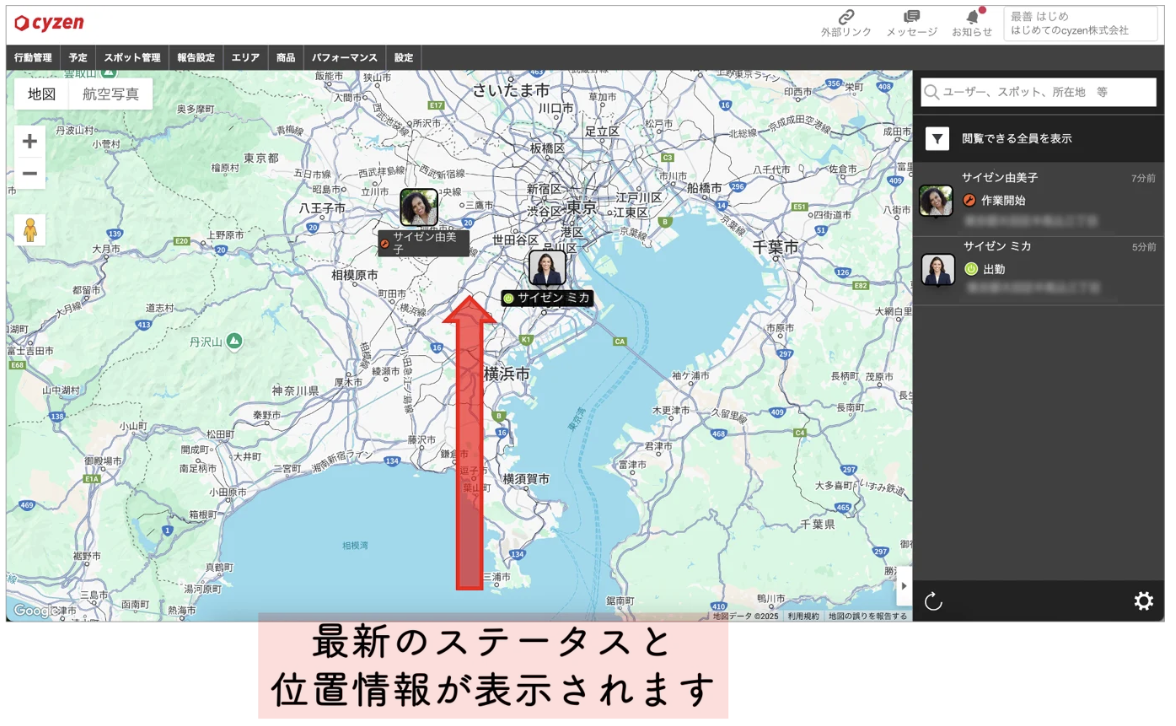Select サイゼン由美子 name in user list
This screenshot has height=726, width=1176.
(x=1000, y=178)
